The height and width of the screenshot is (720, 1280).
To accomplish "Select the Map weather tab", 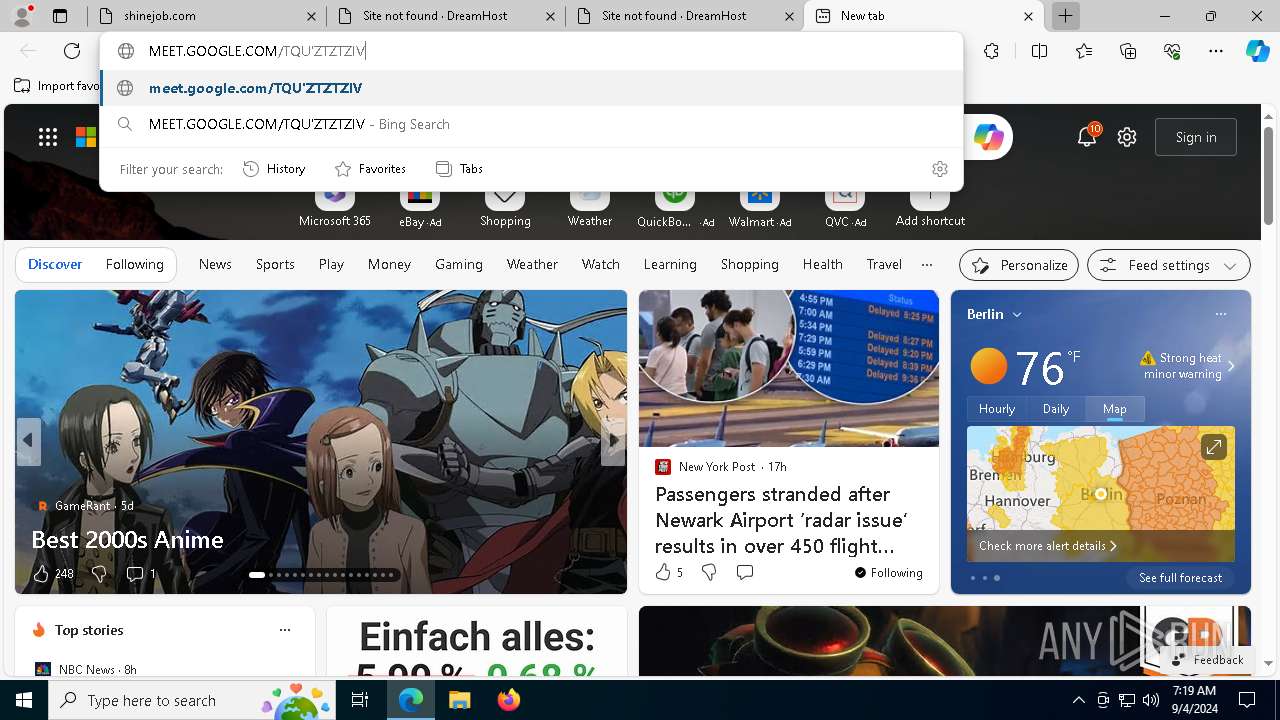I will (x=1114, y=409).
